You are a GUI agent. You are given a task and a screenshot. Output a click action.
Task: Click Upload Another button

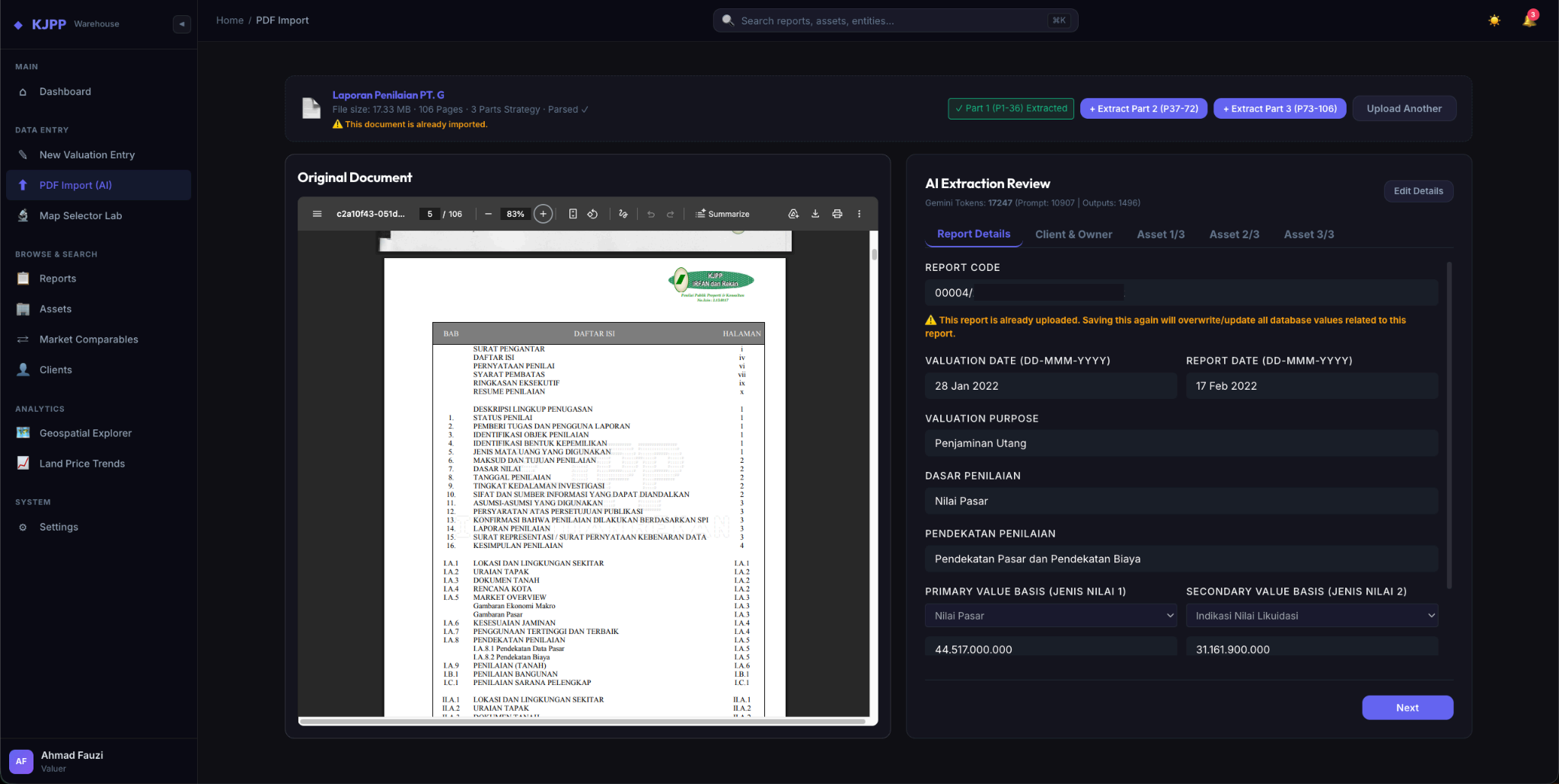click(x=1404, y=109)
